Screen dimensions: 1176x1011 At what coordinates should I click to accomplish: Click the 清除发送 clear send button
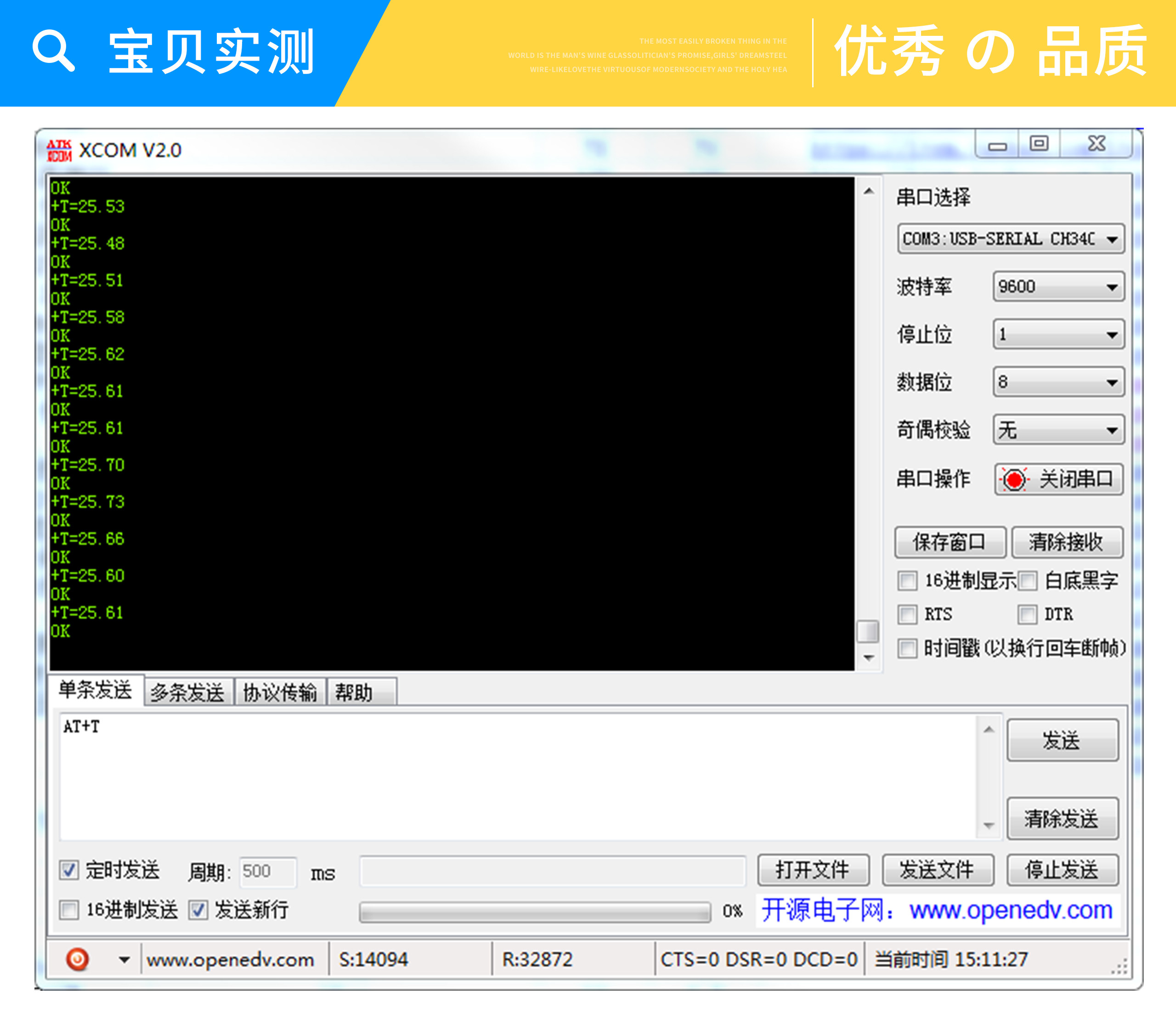1063,818
